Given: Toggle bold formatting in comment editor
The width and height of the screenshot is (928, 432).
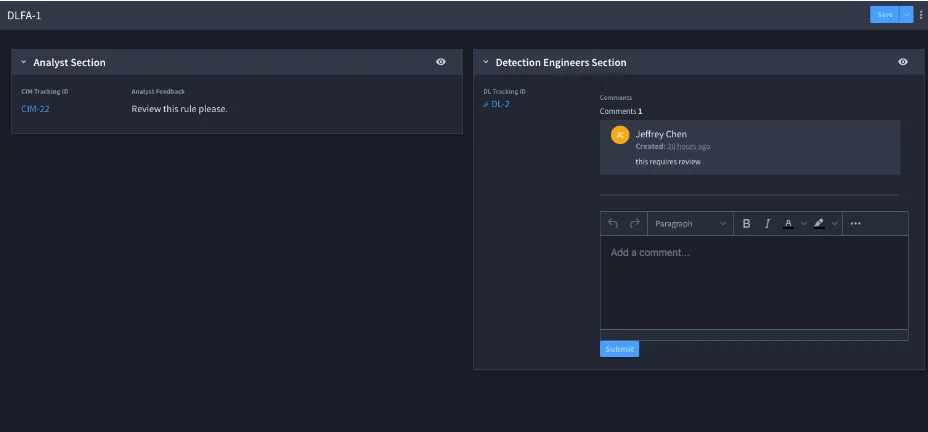Looking at the screenshot, I should (746, 224).
